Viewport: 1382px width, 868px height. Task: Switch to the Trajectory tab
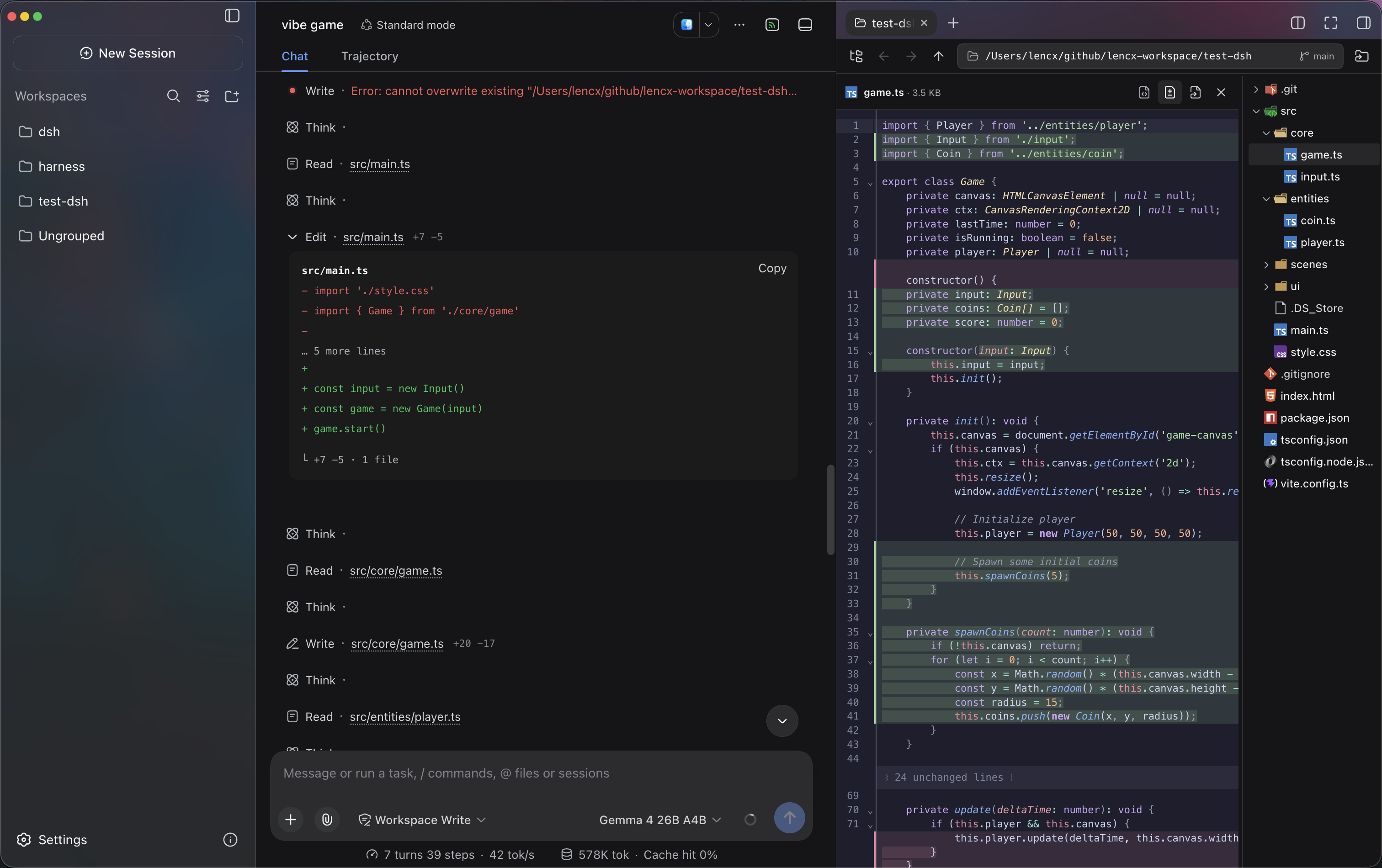370,56
